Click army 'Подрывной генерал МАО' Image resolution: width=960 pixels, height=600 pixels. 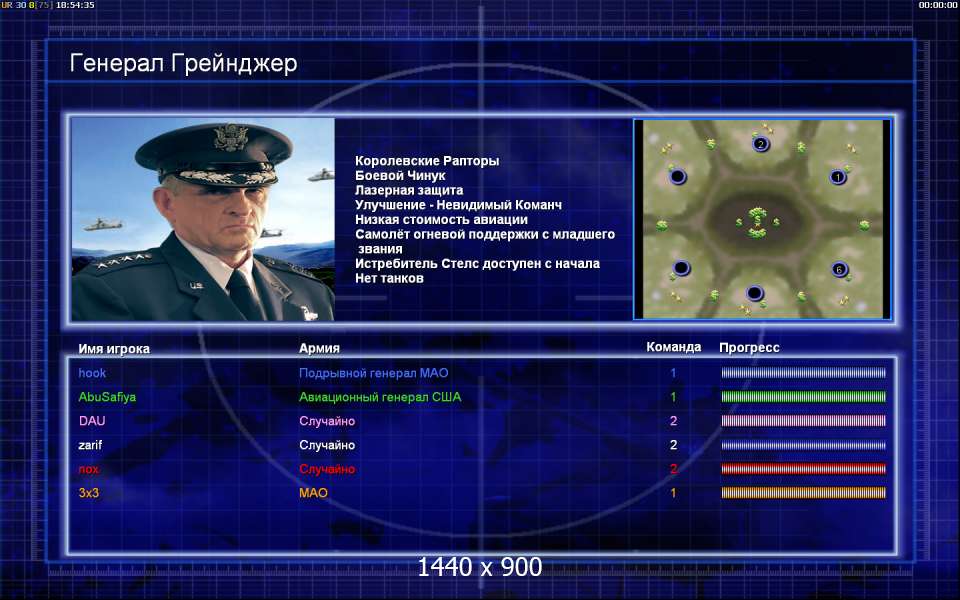click(x=373, y=373)
